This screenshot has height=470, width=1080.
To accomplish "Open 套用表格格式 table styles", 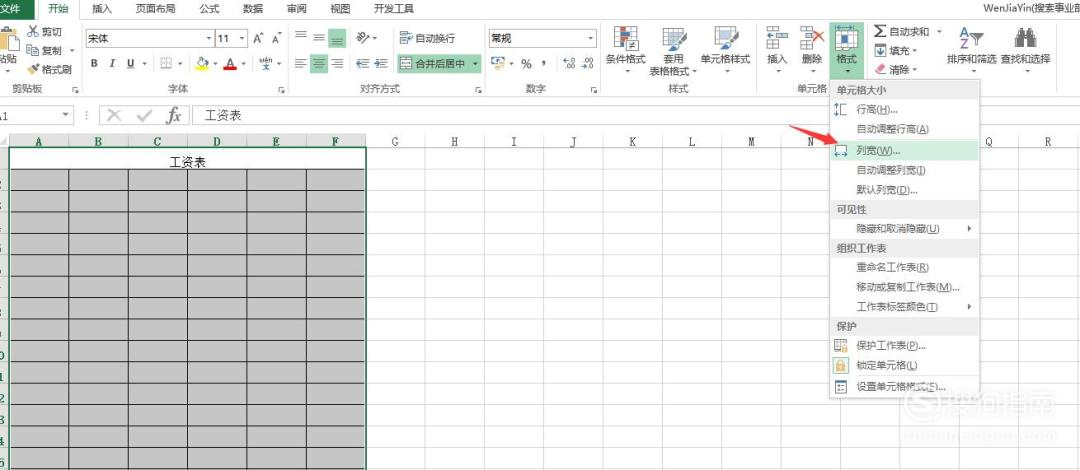I will [674, 51].
